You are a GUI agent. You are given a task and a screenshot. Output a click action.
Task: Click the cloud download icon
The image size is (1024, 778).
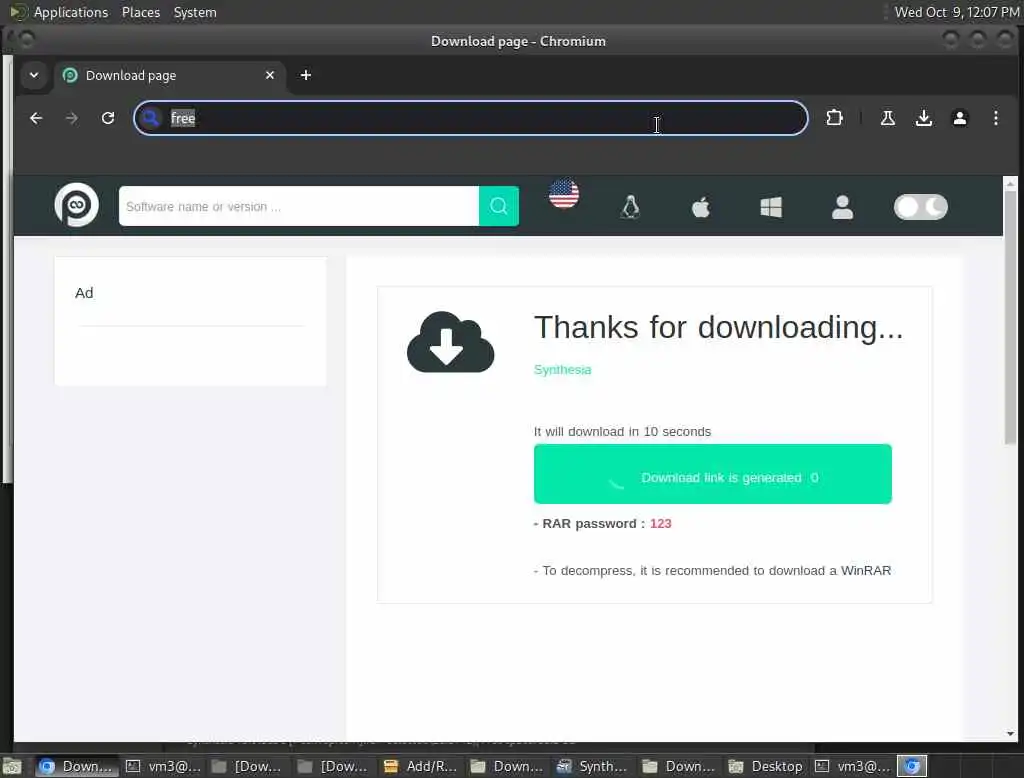click(x=451, y=343)
